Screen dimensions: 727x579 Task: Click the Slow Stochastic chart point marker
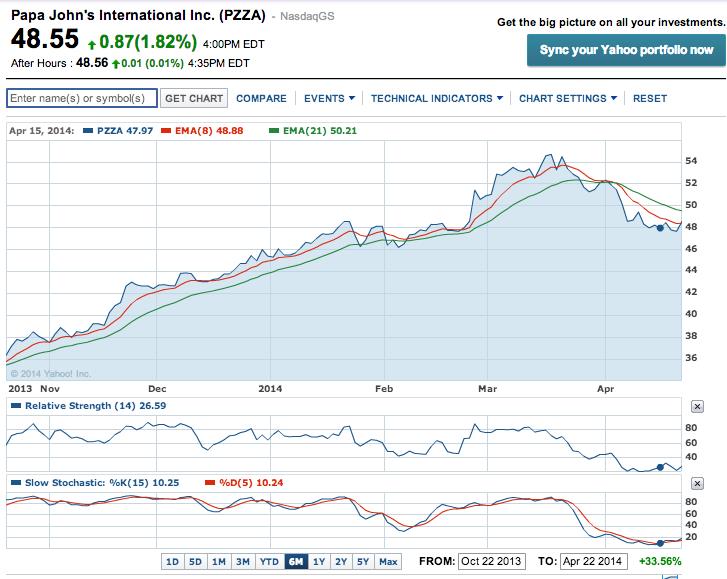(660, 543)
